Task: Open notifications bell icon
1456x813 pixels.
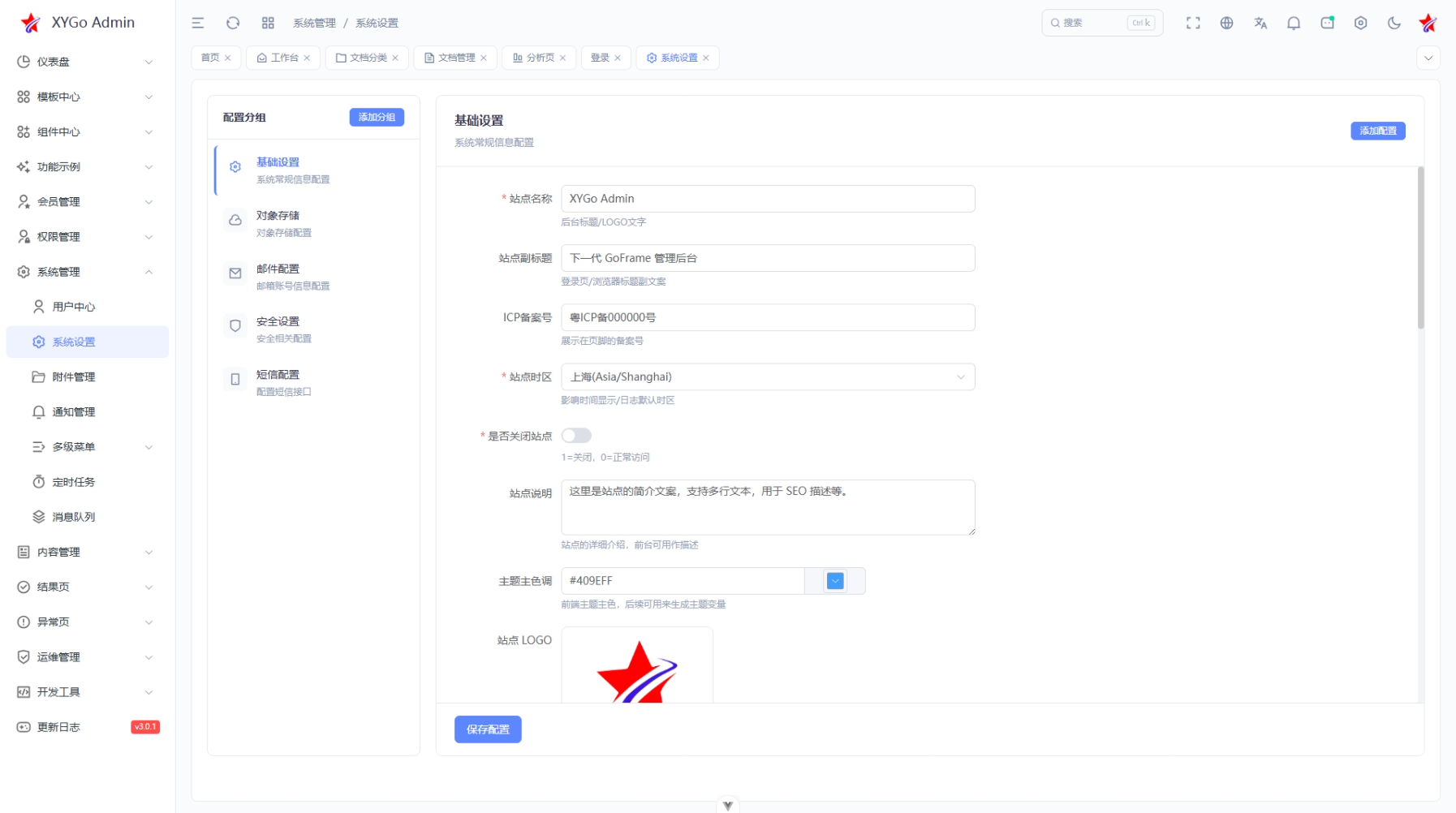Action: pos(1294,23)
